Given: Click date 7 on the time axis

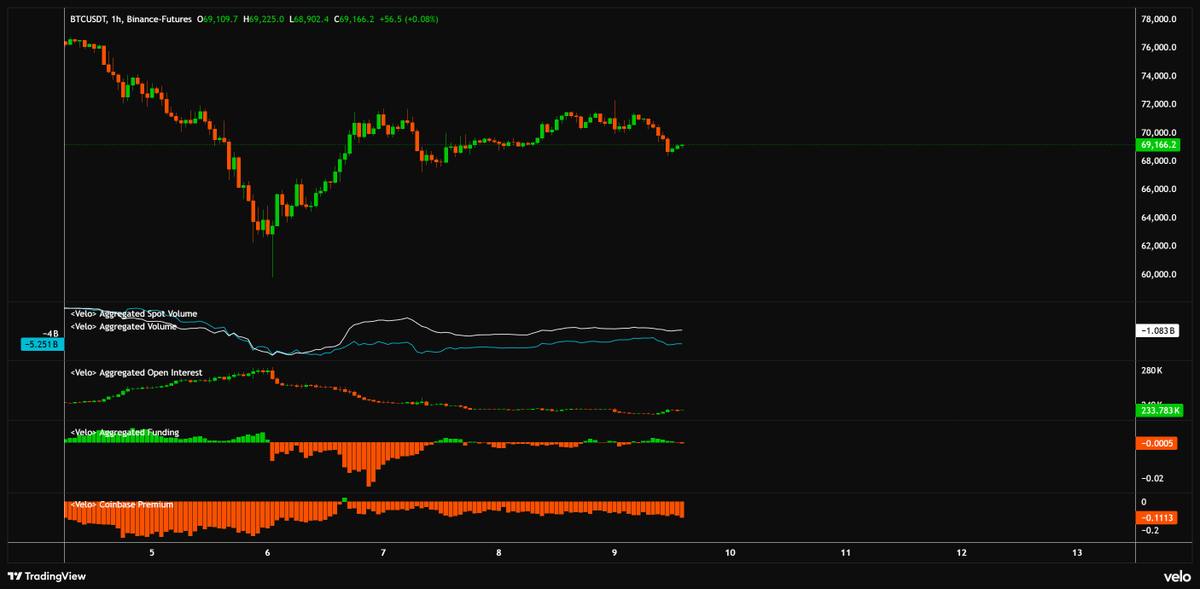Looking at the screenshot, I should click(383, 552).
